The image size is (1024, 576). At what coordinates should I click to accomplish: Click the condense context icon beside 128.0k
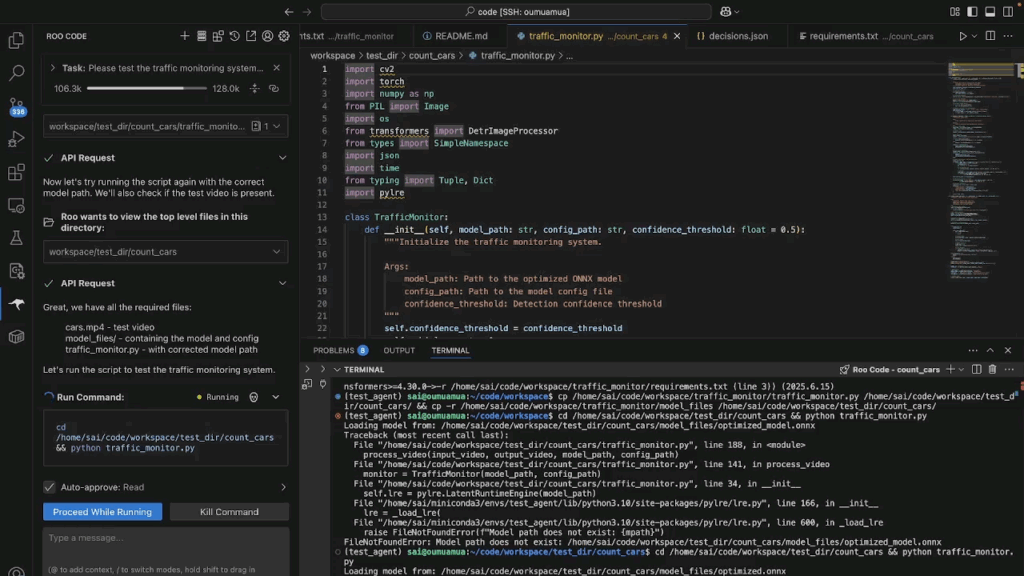[255, 88]
